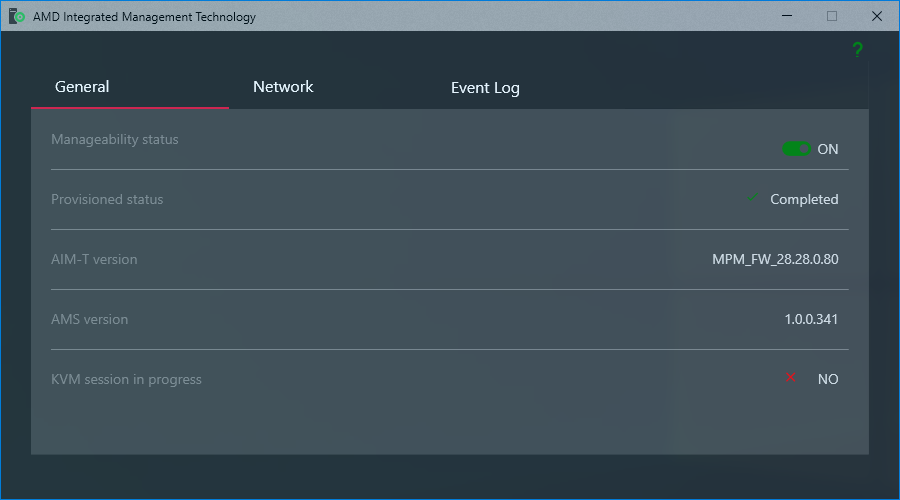Select the AMS version value 1.0.0.341

[811, 319]
